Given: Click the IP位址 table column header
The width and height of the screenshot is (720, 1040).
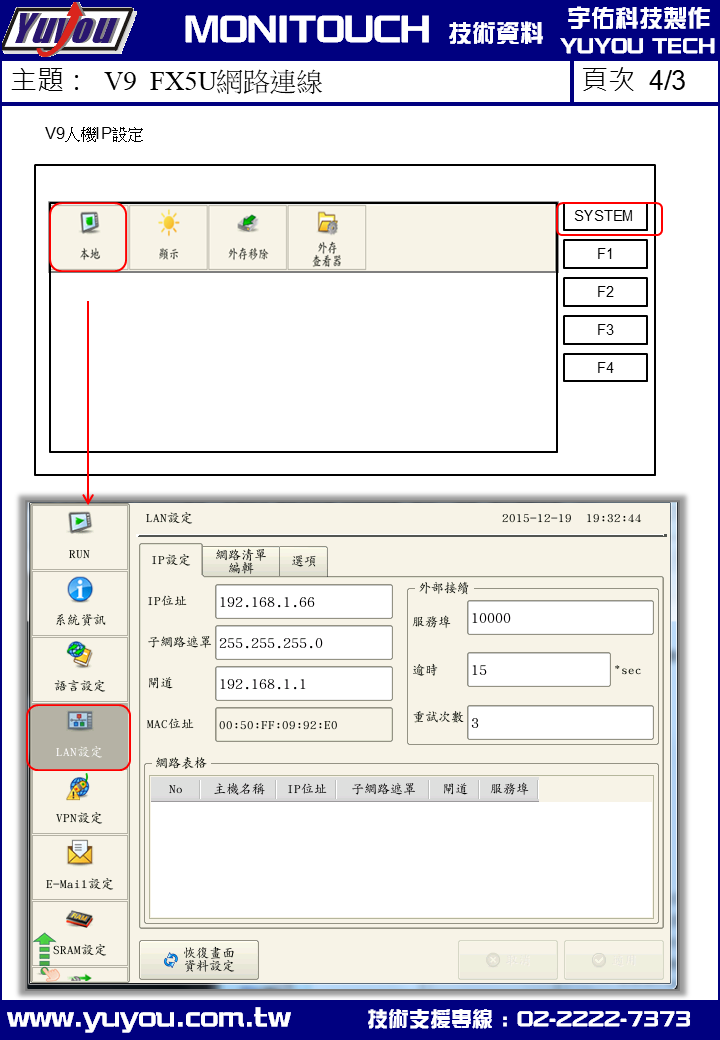Looking at the screenshot, I should tap(306, 789).
